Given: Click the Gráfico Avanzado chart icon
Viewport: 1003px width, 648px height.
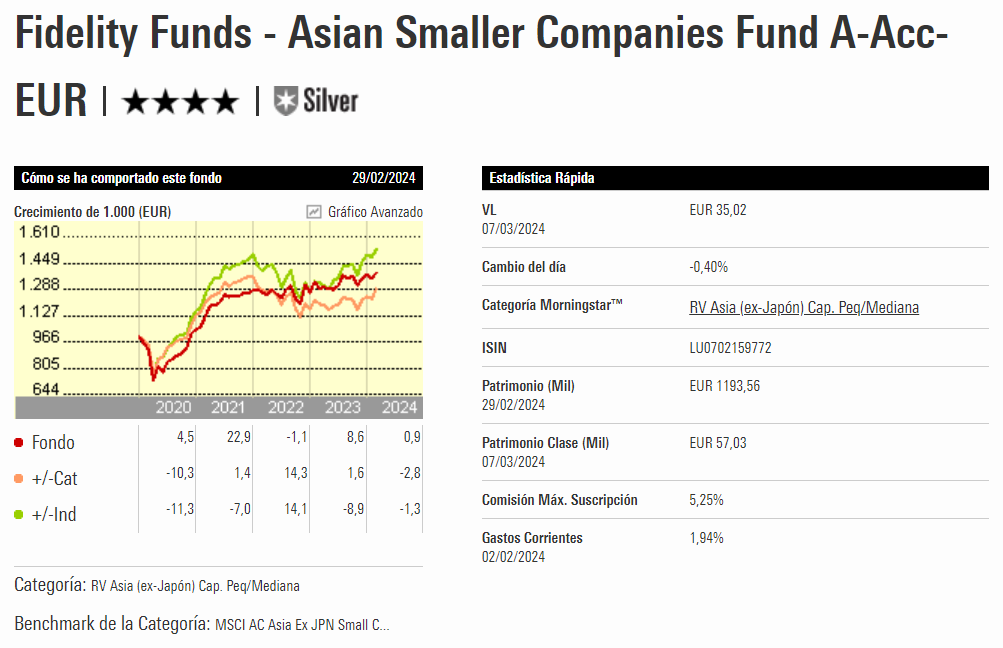Looking at the screenshot, I should [314, 212].
